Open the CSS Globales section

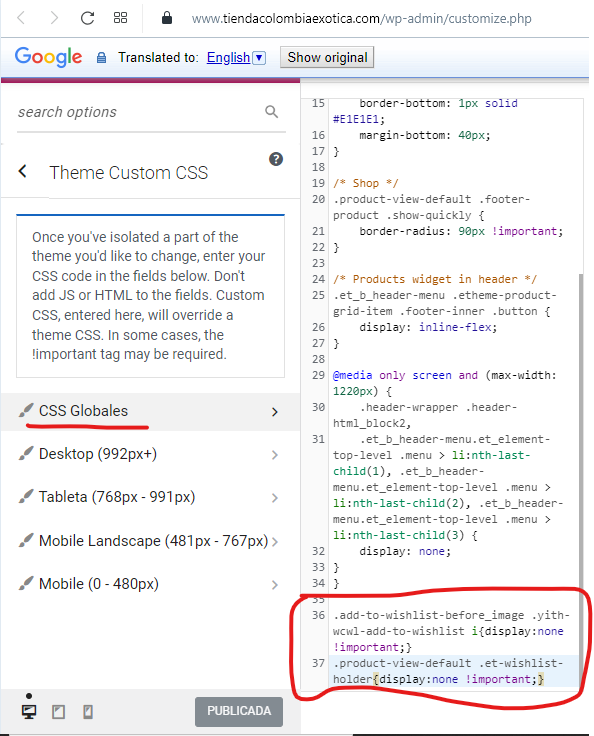coord(150,412)
